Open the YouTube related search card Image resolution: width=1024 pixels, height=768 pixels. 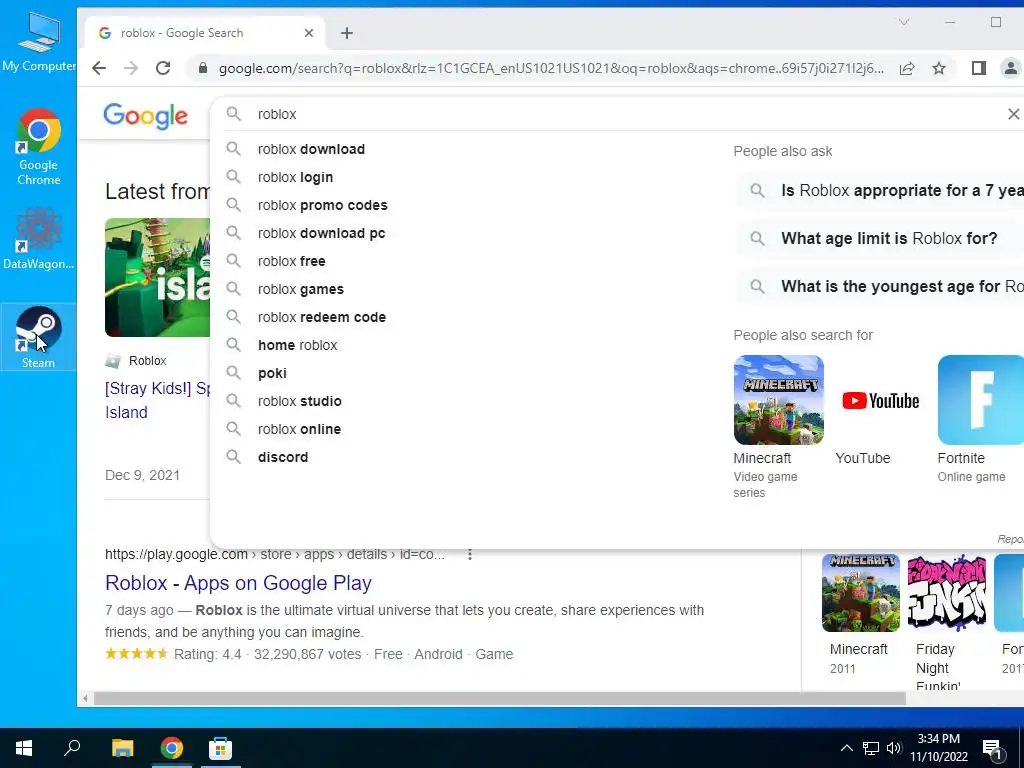pyautogui.click(x=880, y=411)
